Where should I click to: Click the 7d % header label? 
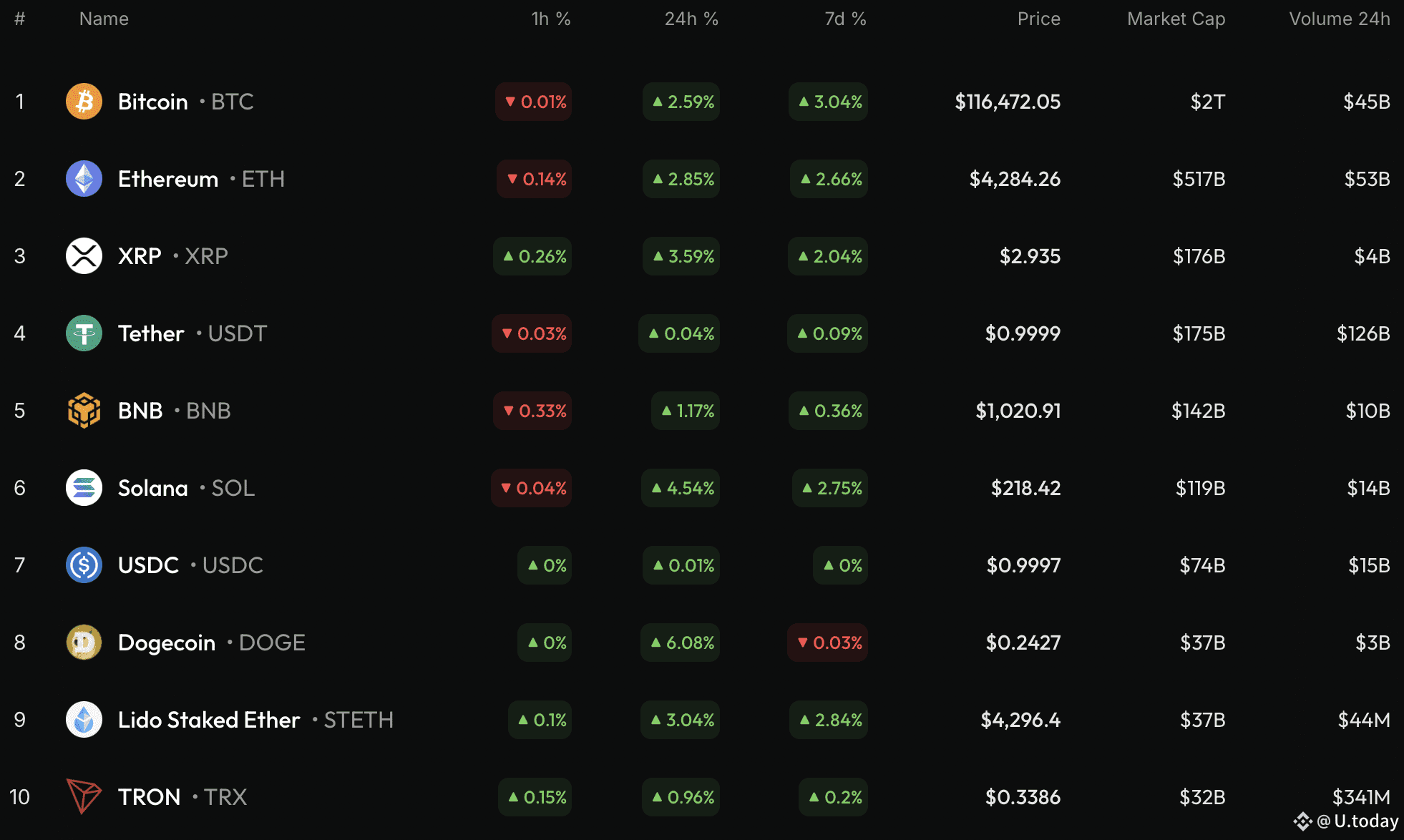coord(845,19)
